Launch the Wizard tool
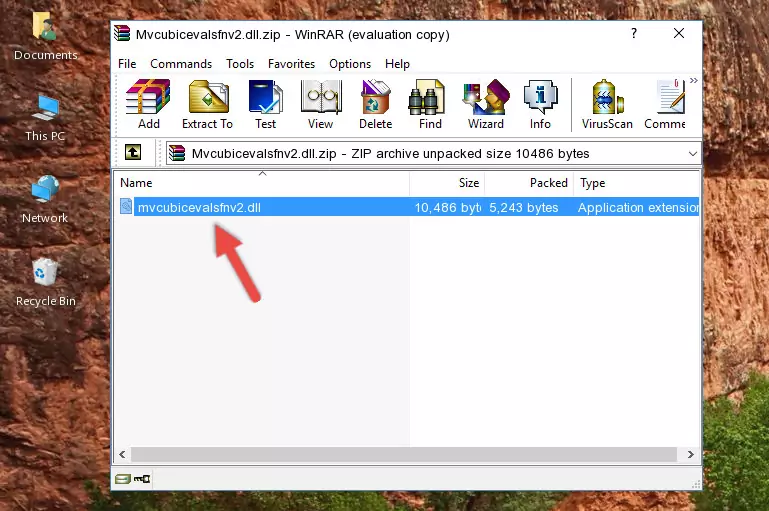769x511 pixels. [x=486, y=104]
